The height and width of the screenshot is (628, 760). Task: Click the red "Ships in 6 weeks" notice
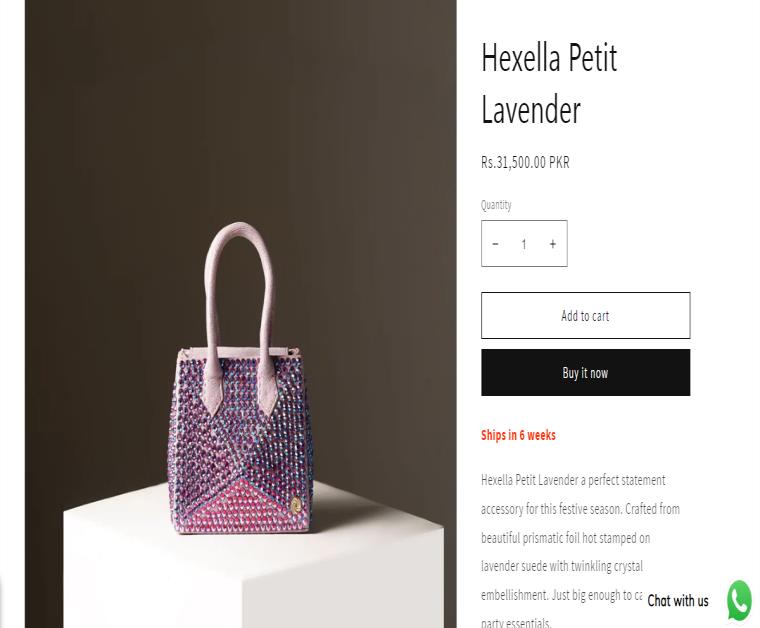[518, 435]
